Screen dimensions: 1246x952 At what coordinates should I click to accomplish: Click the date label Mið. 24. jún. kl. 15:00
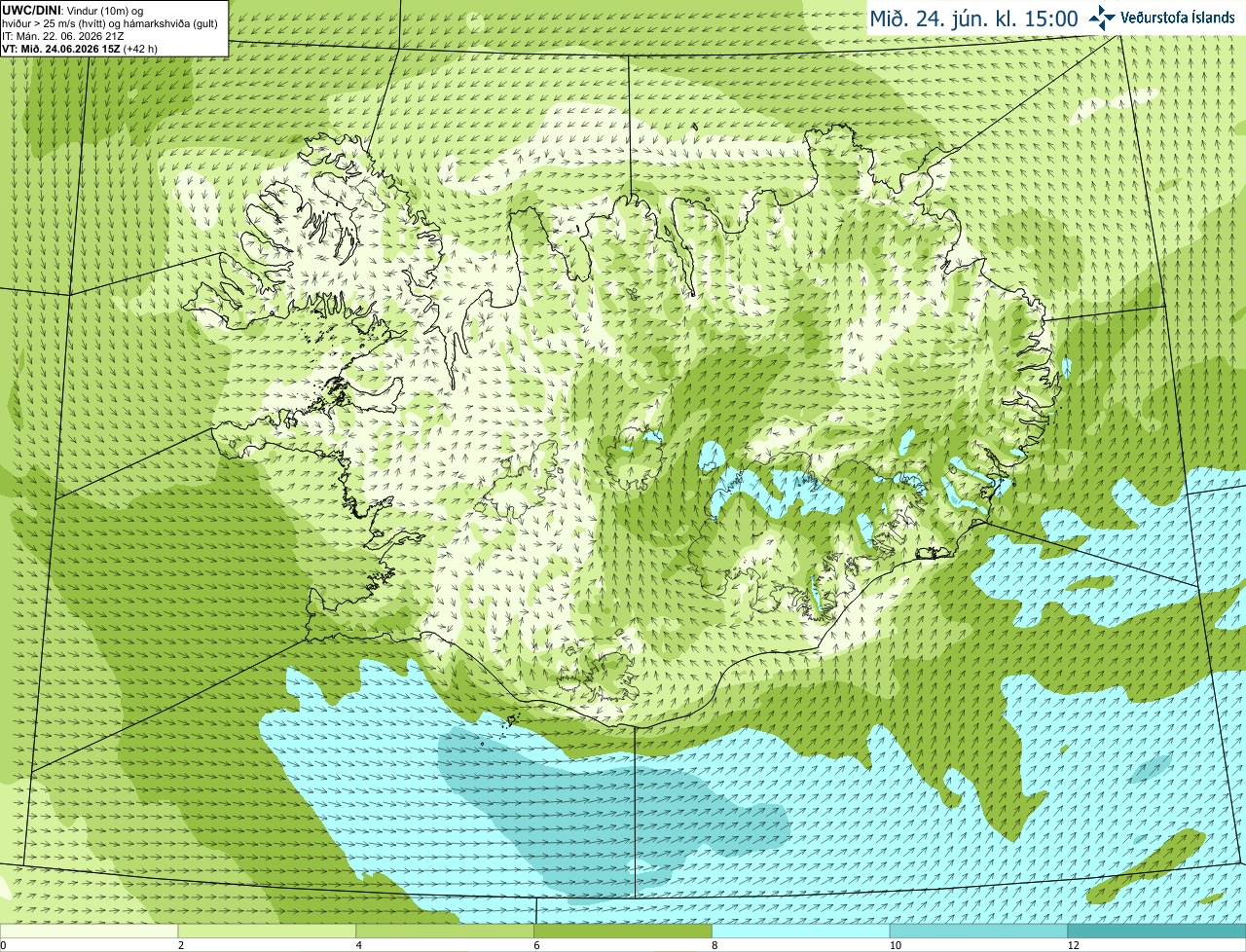[974, 18]
